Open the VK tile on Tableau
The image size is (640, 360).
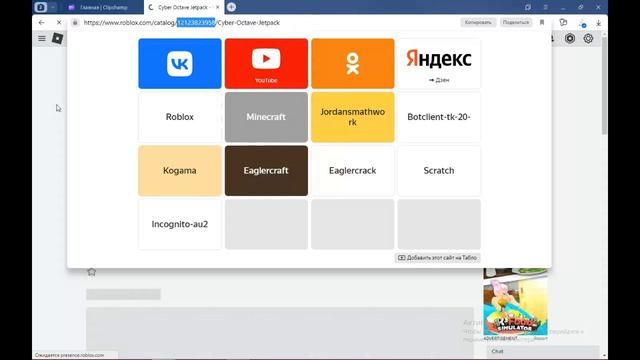click(180, 64)
